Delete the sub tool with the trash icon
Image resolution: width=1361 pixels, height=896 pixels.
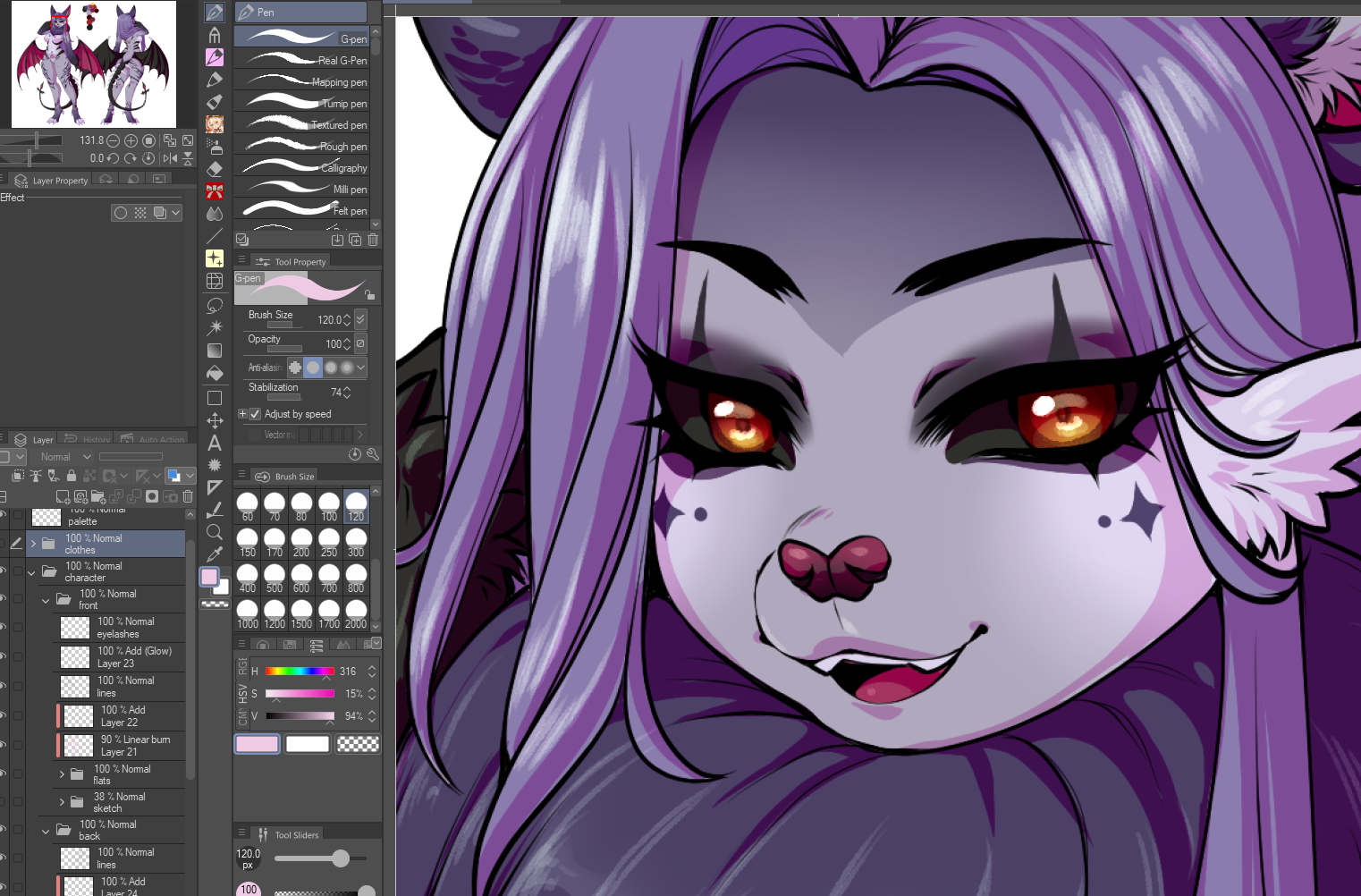point(373,240)
